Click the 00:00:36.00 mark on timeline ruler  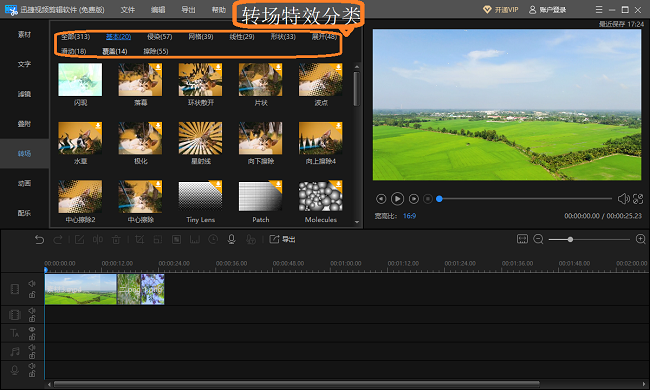click(231, 264)
